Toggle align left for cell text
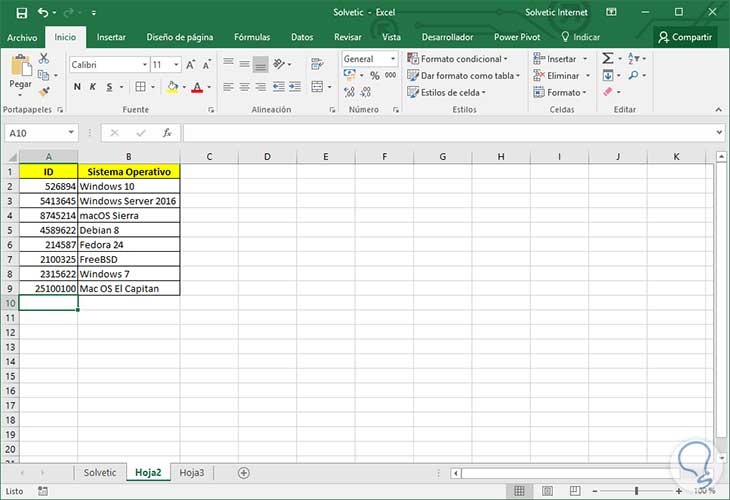The width and height of the screenshot is (730, 500). pos(228,87)
